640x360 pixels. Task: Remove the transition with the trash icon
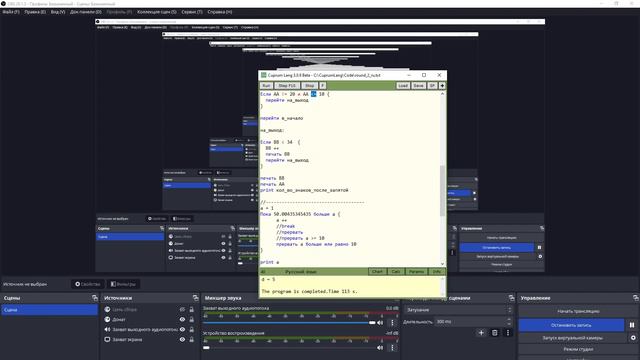pyautogui.click(x=494, y=333)
